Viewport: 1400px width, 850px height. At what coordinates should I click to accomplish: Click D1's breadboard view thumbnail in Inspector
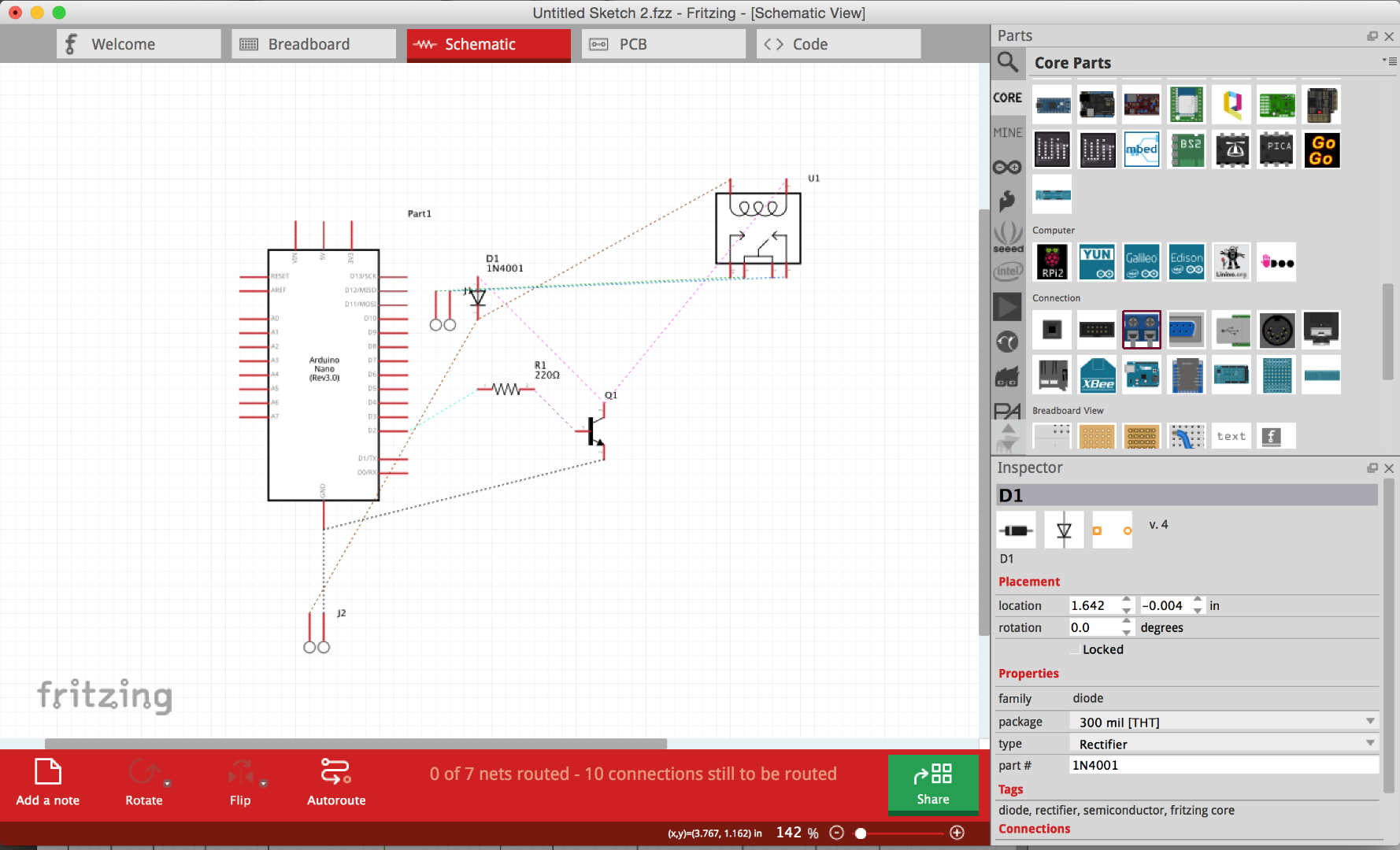[1016, 530]
